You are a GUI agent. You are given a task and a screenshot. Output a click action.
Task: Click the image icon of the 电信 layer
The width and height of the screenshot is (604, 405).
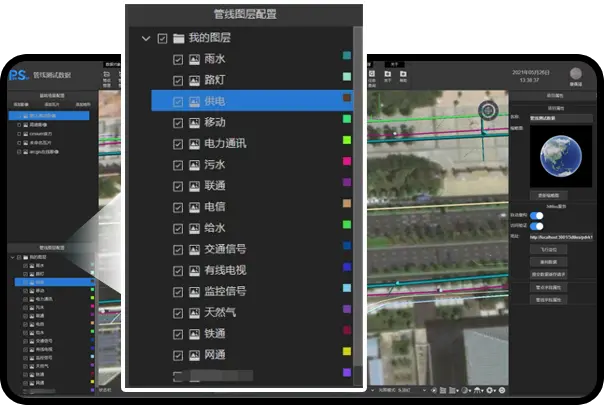(194, 208)
